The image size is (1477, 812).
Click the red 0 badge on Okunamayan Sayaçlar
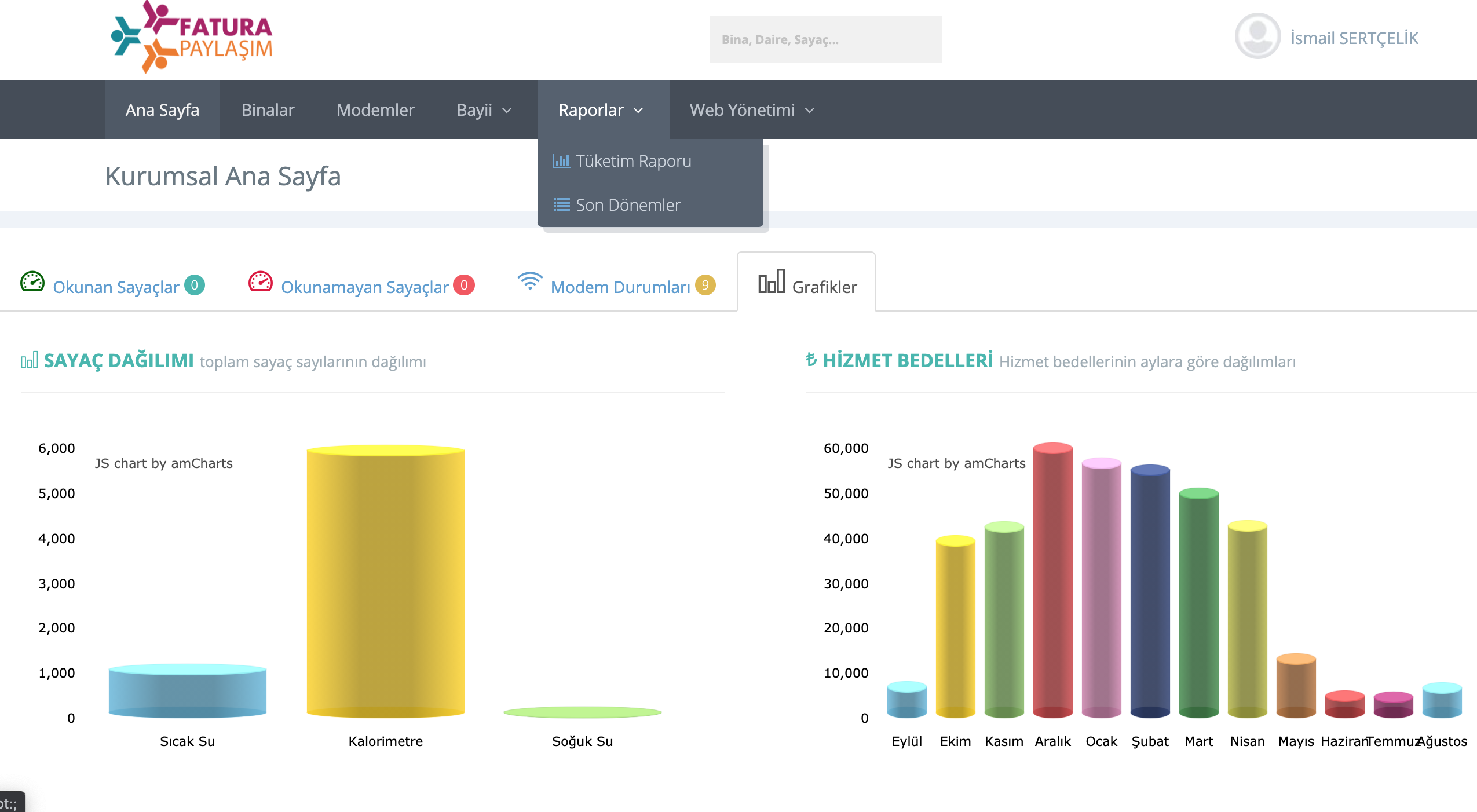(x=464, y=285)
